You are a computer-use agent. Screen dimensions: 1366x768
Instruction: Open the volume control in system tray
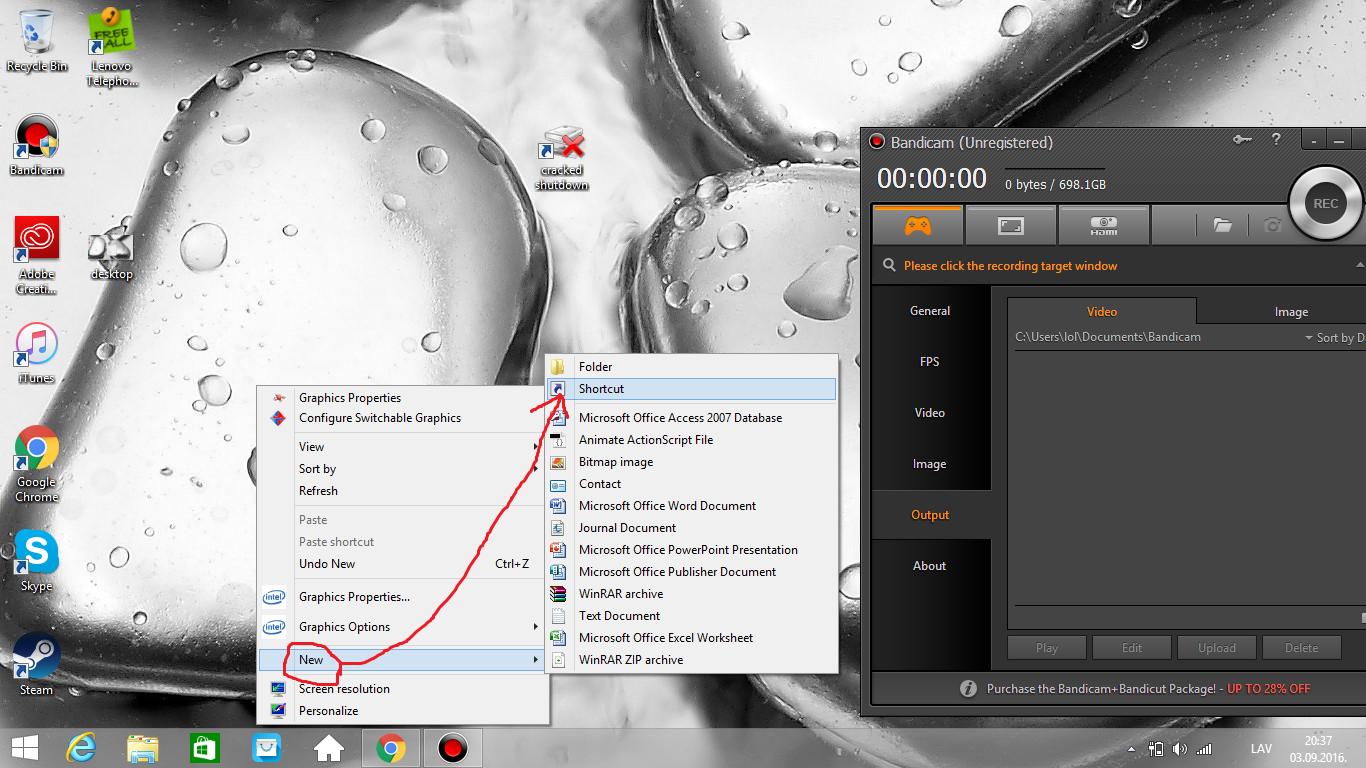(x=1180, y=749)
